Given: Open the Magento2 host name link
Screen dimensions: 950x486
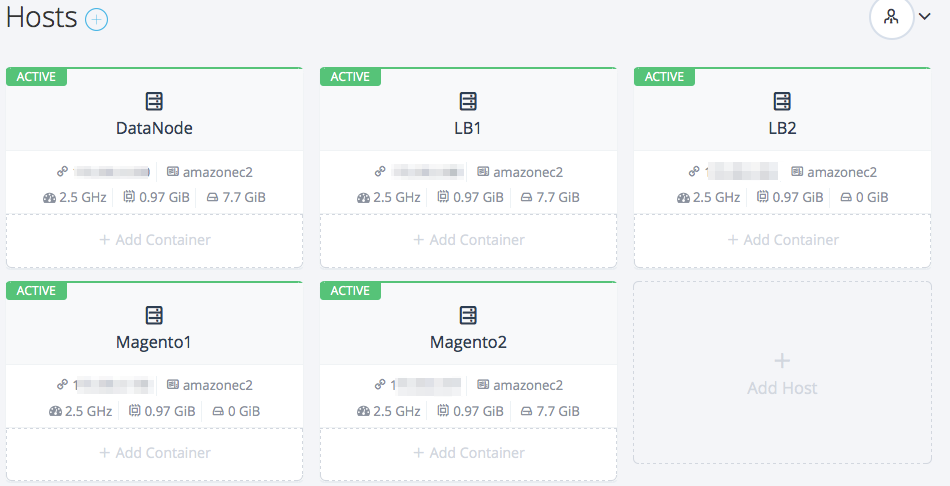Looking at the screenshot, I should (x=468, y=342).
